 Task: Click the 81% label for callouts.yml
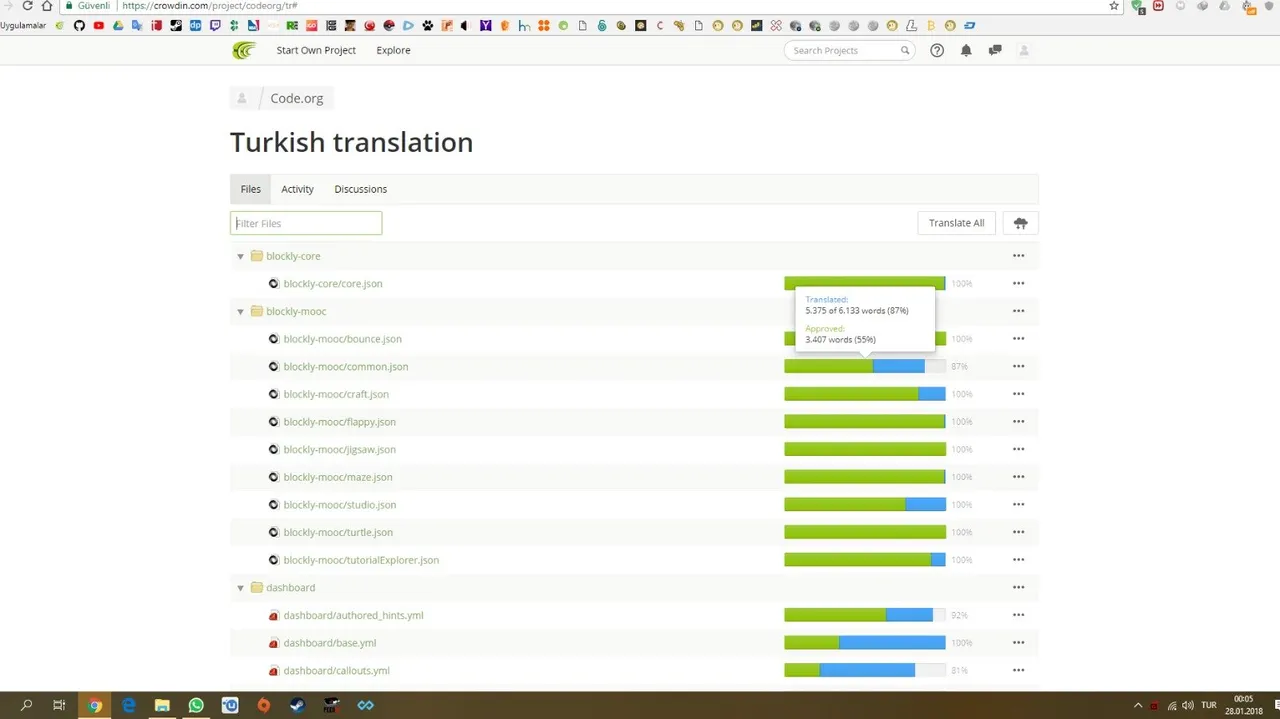tap(960, 671)
